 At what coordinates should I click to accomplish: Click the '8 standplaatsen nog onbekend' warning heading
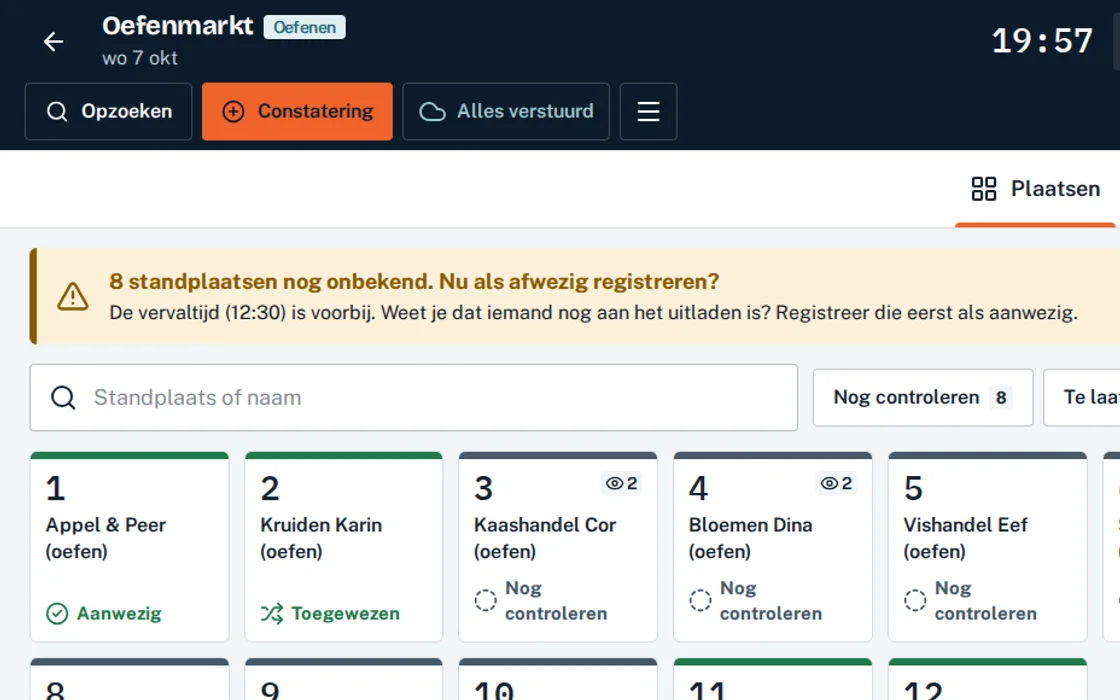click(414, 281)
